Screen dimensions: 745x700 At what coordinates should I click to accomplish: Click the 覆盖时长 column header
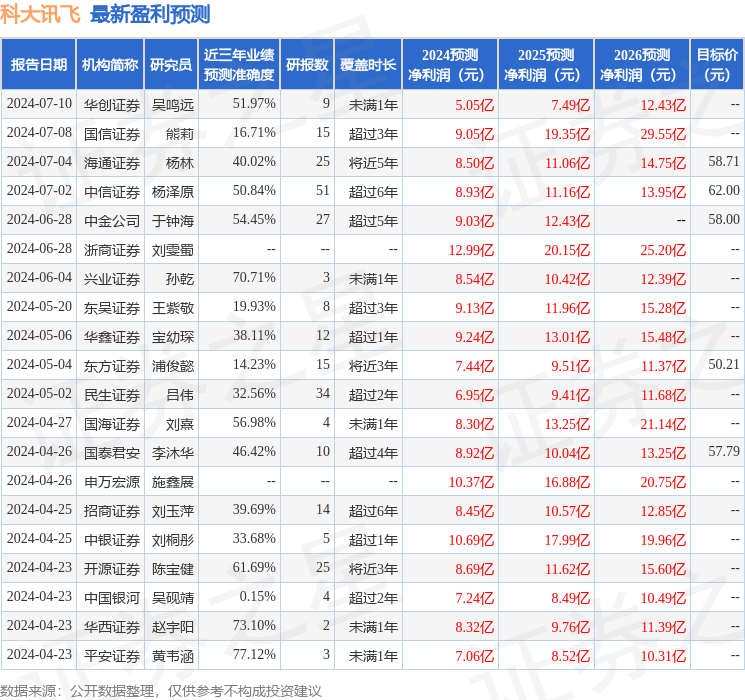368,65
